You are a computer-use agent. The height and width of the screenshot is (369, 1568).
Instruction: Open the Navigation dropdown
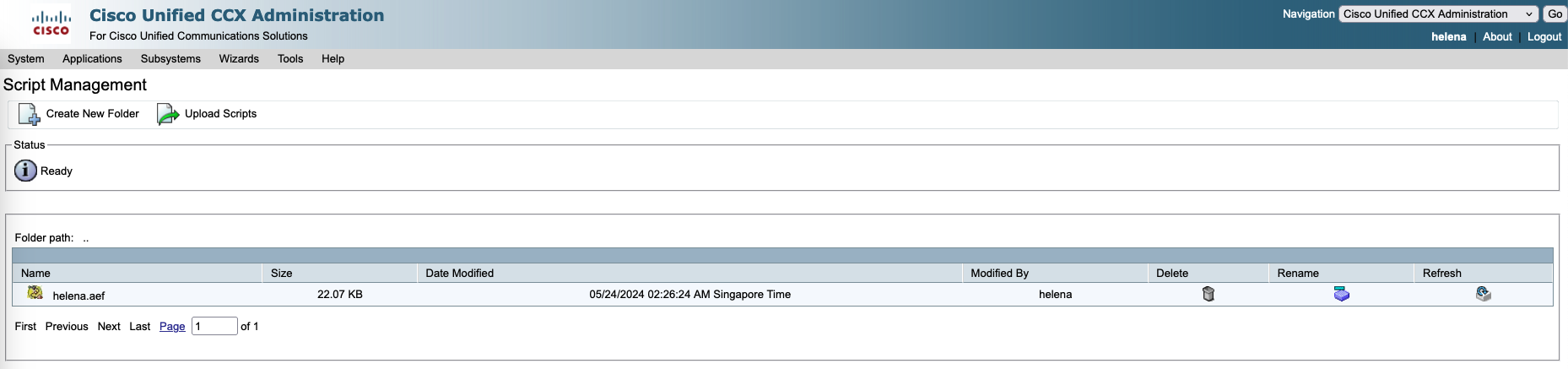pyautogui.click(x=1438, y=14)
